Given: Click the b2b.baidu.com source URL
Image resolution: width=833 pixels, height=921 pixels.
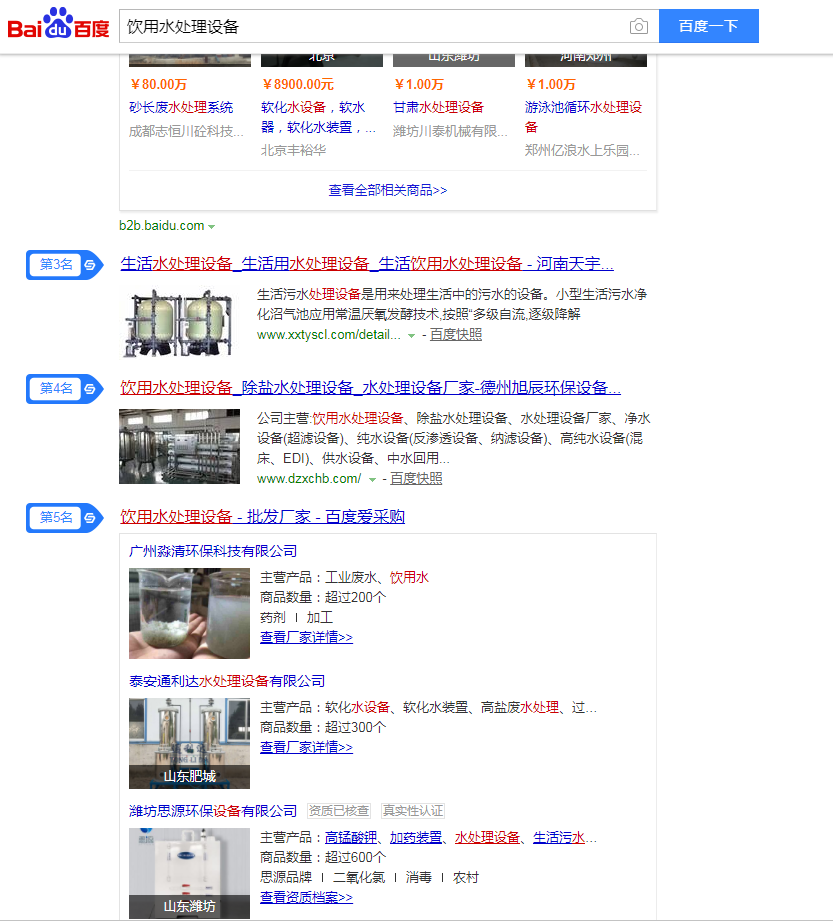Looking at the screenshot, I should [x=162, y=226].
